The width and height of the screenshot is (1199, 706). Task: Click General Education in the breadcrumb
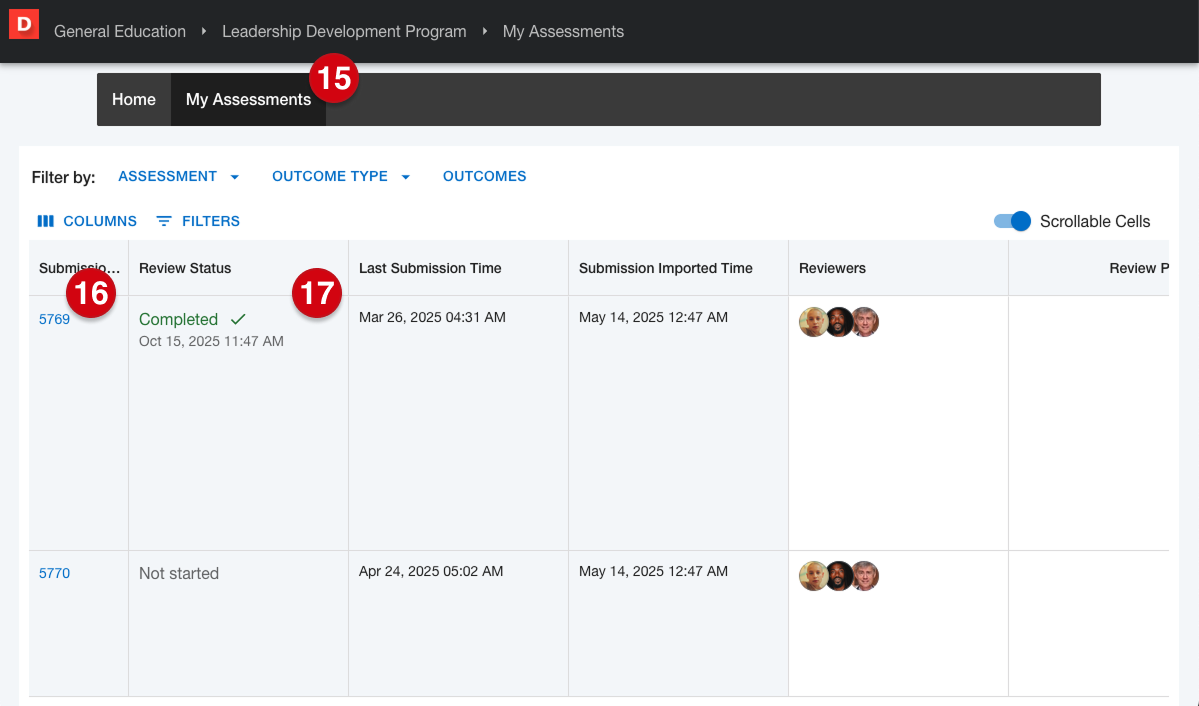(x=120, y=31)
